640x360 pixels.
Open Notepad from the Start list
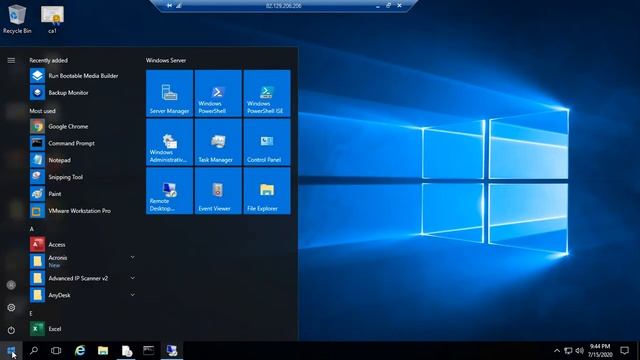tap(82, 160)
